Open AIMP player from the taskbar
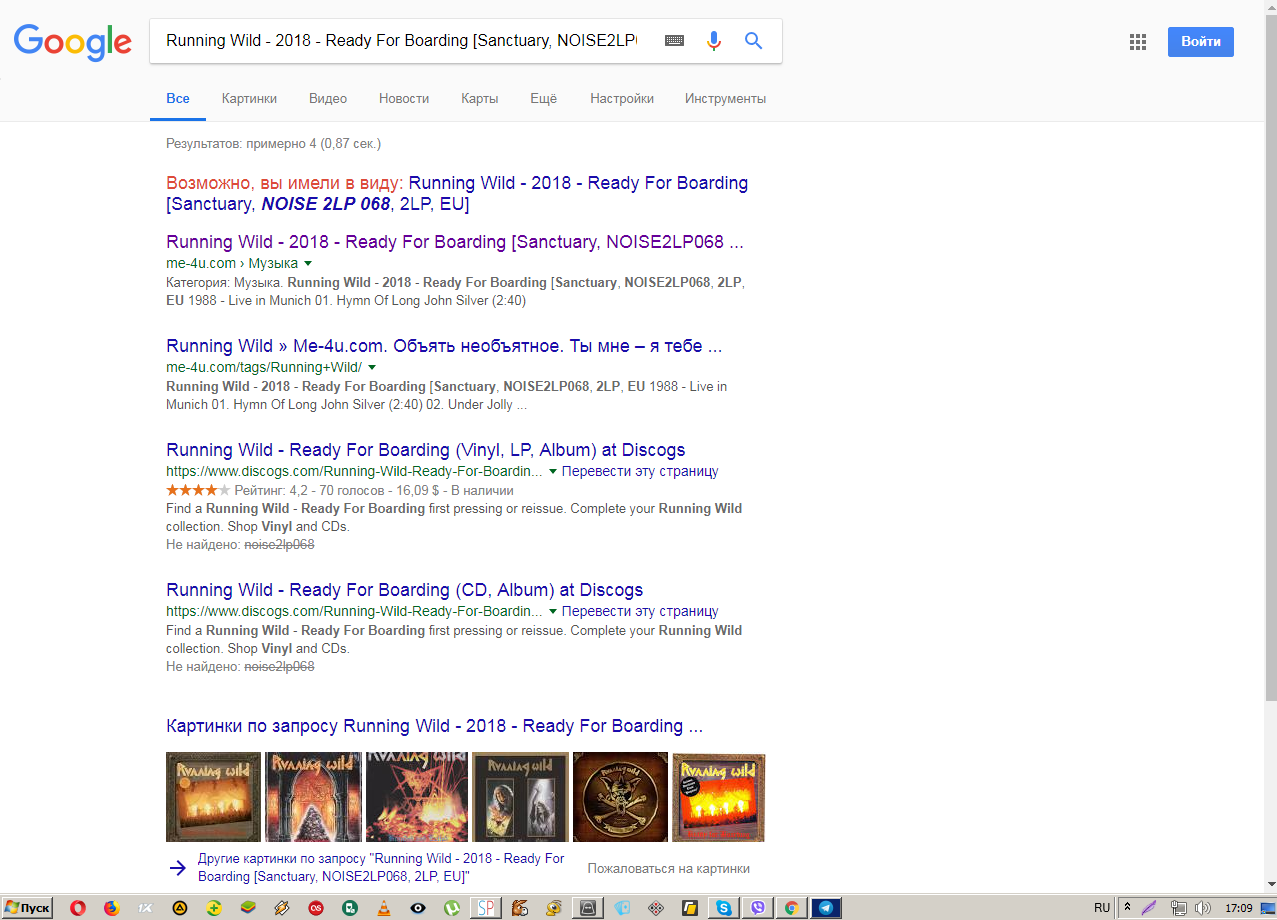 pyautogui.click(x=179, y=908)
